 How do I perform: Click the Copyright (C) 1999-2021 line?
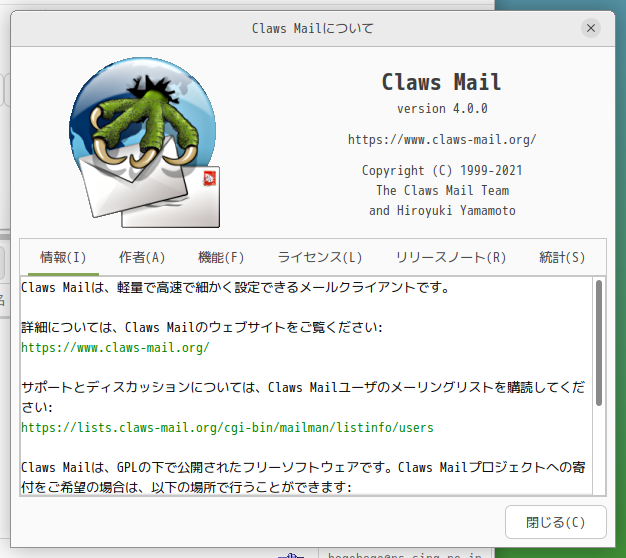pos(442,170)
